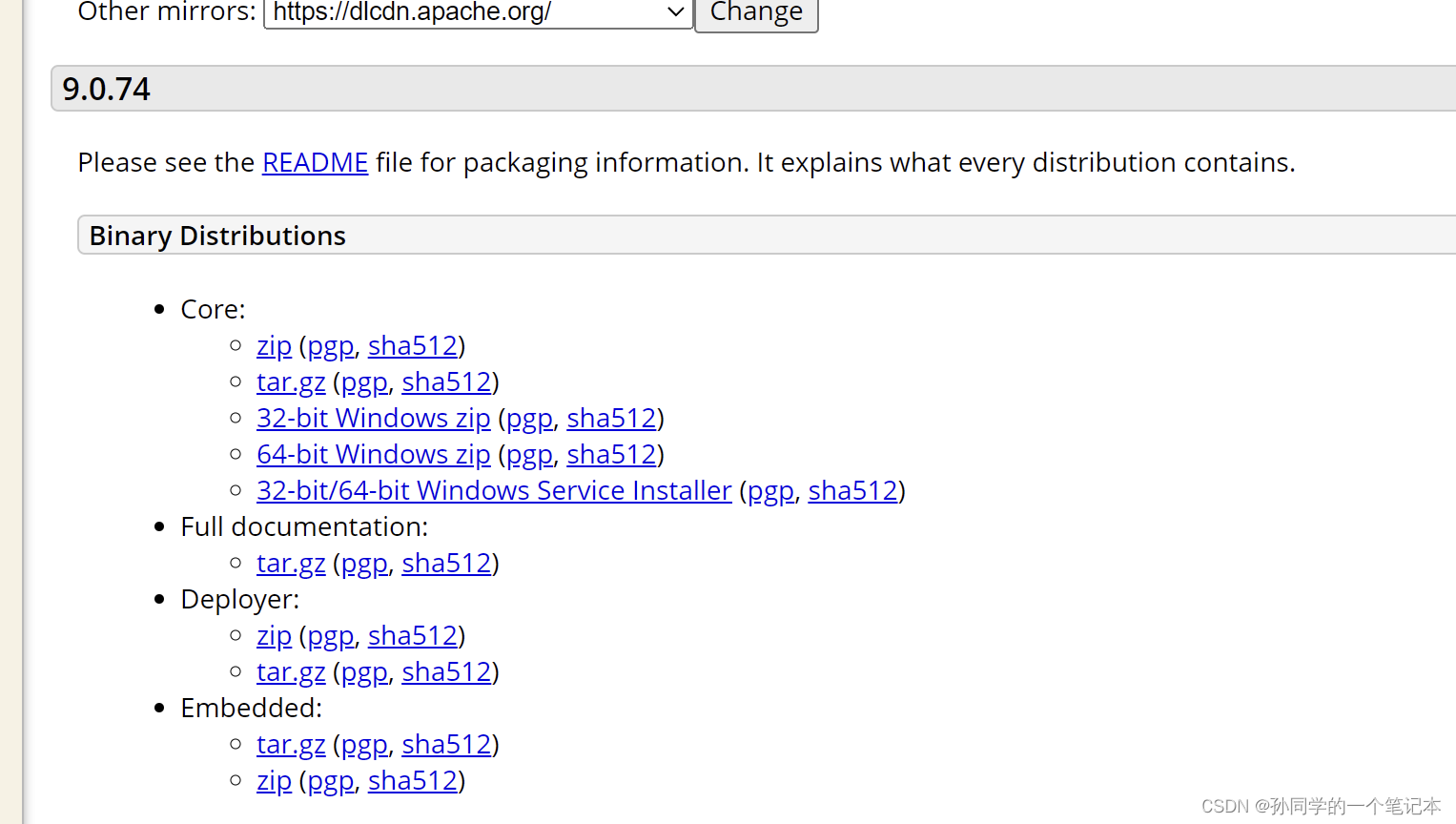This screenshot has width=1456, height=824.
Task: Open pgp for 32-bit Windows zip
Action: (529, 419)
